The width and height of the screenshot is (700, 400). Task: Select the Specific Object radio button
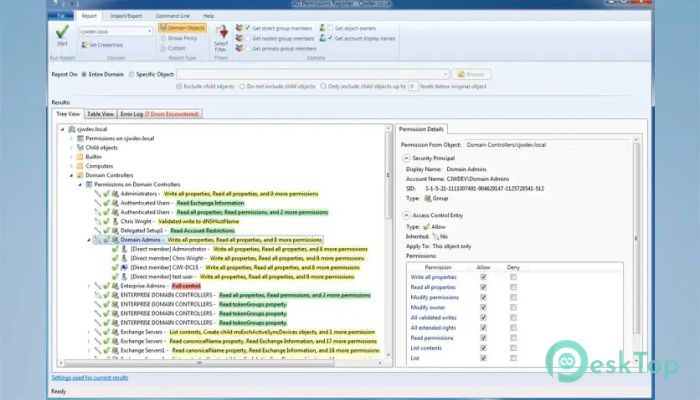point(131,75)
